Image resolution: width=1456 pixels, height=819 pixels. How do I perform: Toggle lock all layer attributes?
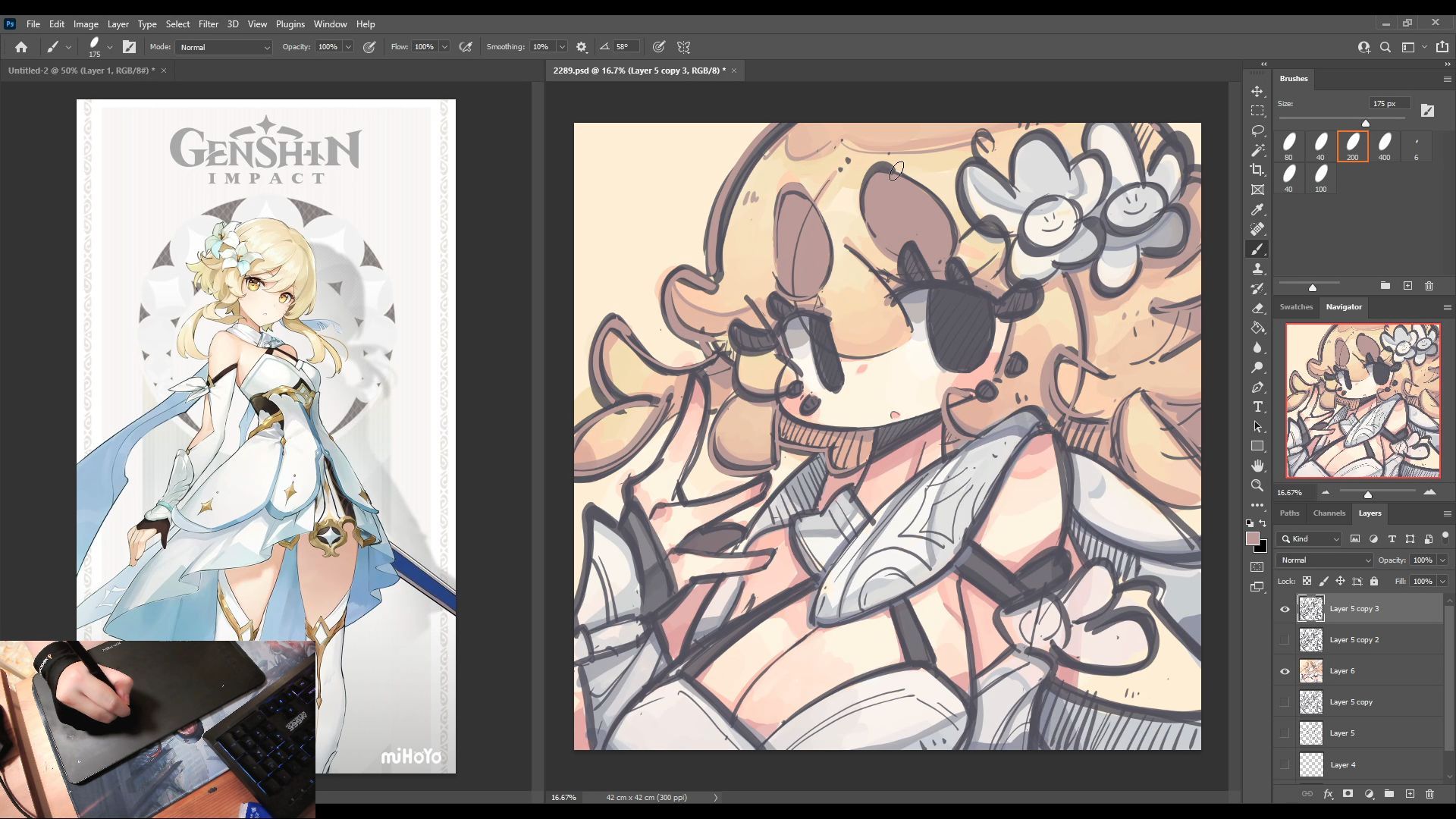tap(1374, 581)
